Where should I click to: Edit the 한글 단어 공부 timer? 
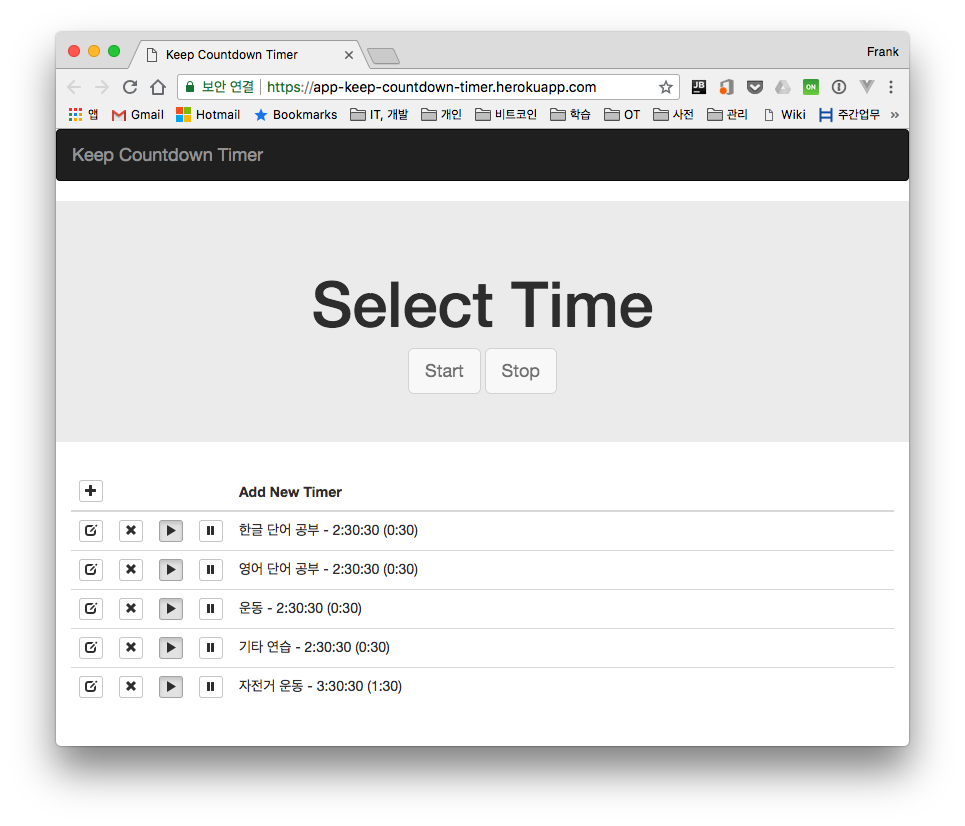pyautogui.click(x=91, y=530)
